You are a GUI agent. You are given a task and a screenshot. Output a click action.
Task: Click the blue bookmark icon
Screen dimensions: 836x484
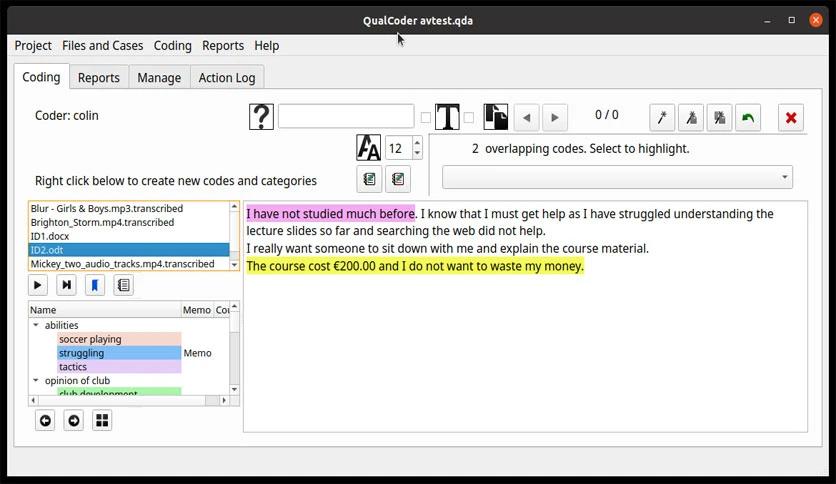click(x=95, y=285)
